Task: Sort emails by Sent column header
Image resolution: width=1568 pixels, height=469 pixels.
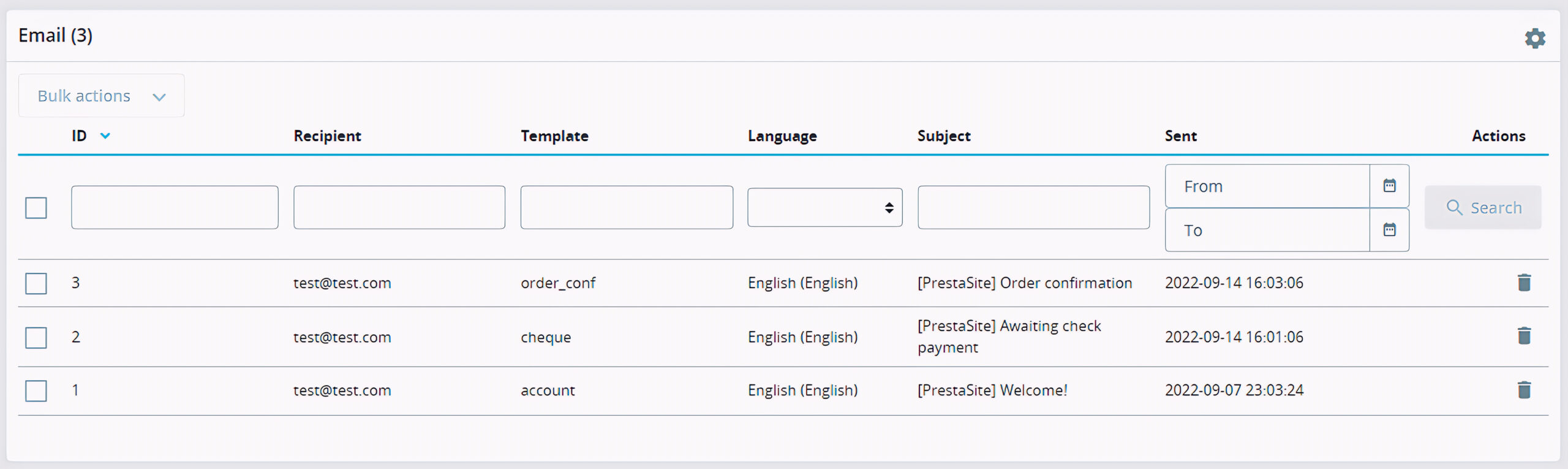Action: click(1180, 136)
